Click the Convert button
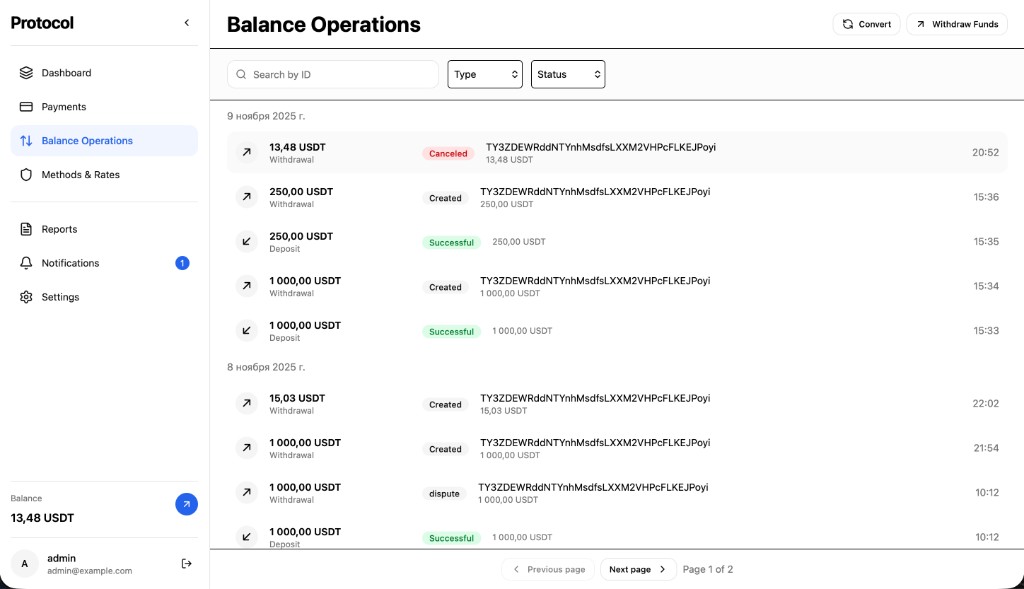Screen dimensions: 1024x589 coord(866,23)
